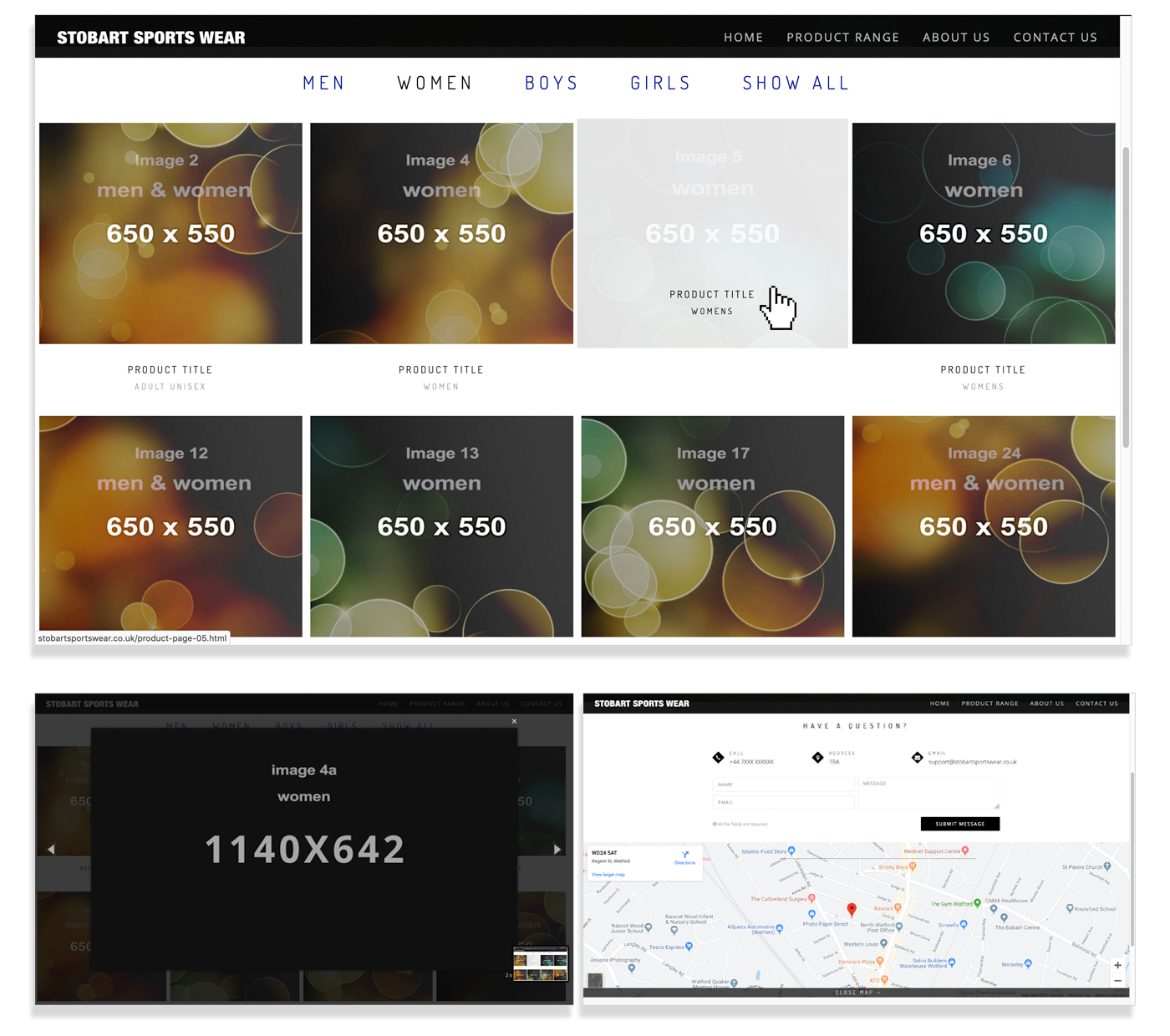
Task: Click the HAVE A QUESTION? heading
Action: [855, 726]
